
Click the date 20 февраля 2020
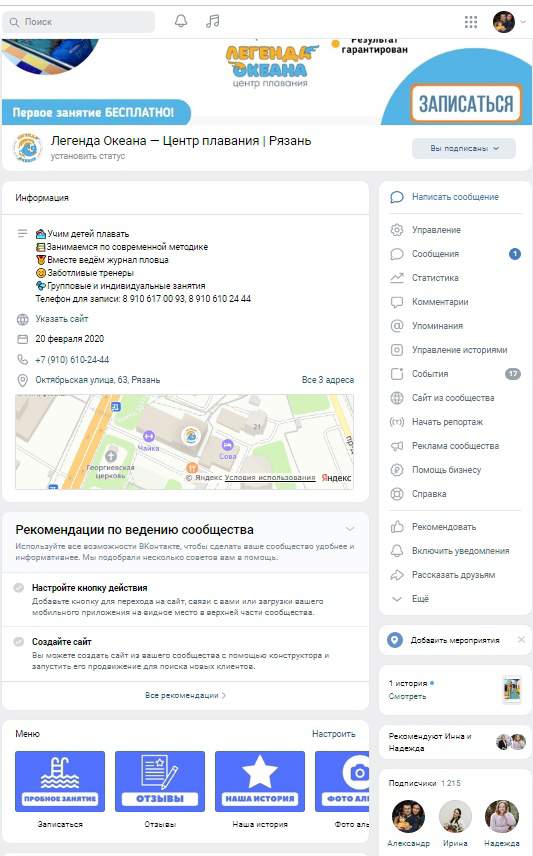click(x=69, y=339)
